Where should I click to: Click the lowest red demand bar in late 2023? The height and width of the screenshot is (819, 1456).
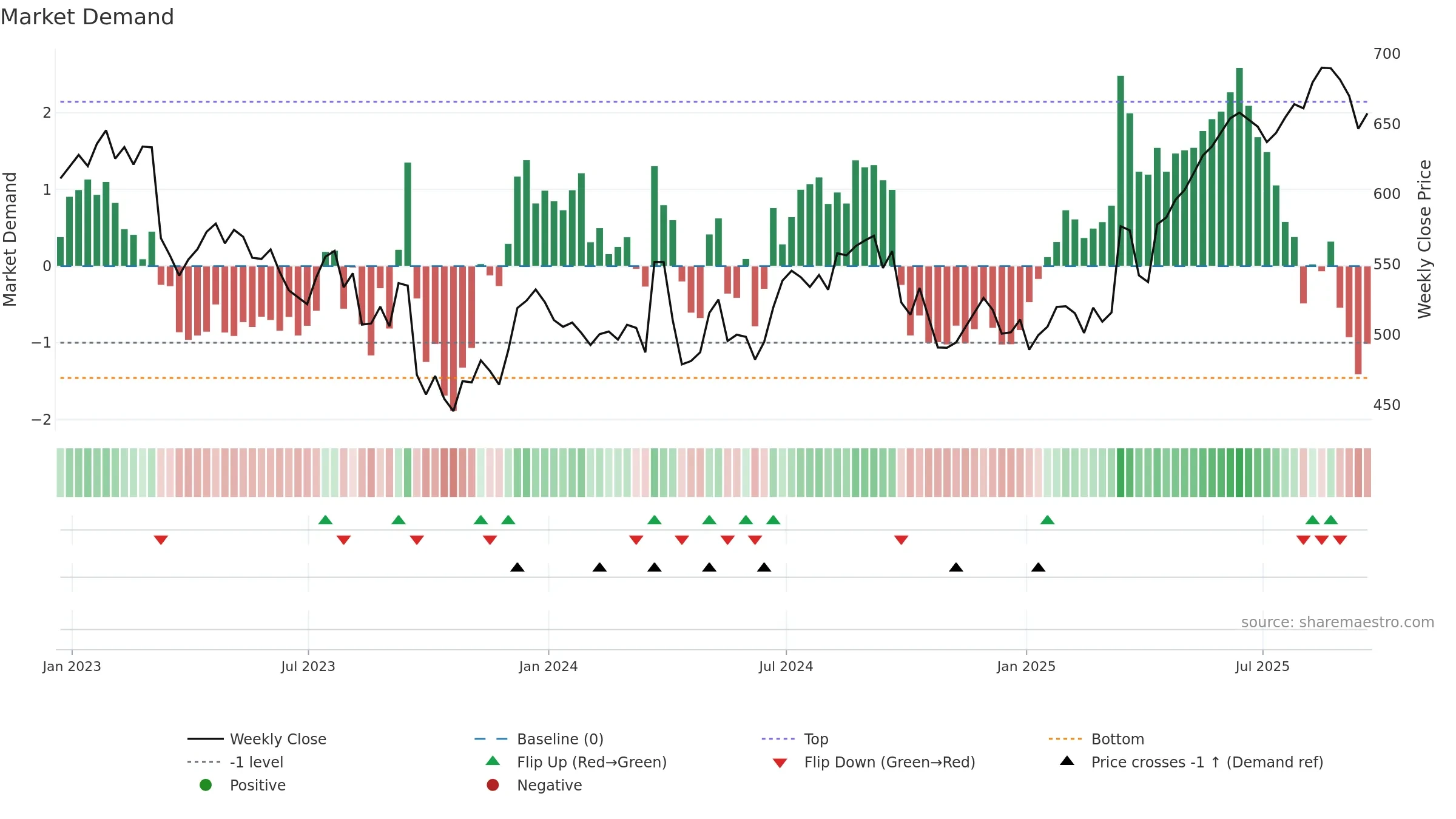pyautogui.click(x=453, y=339)
